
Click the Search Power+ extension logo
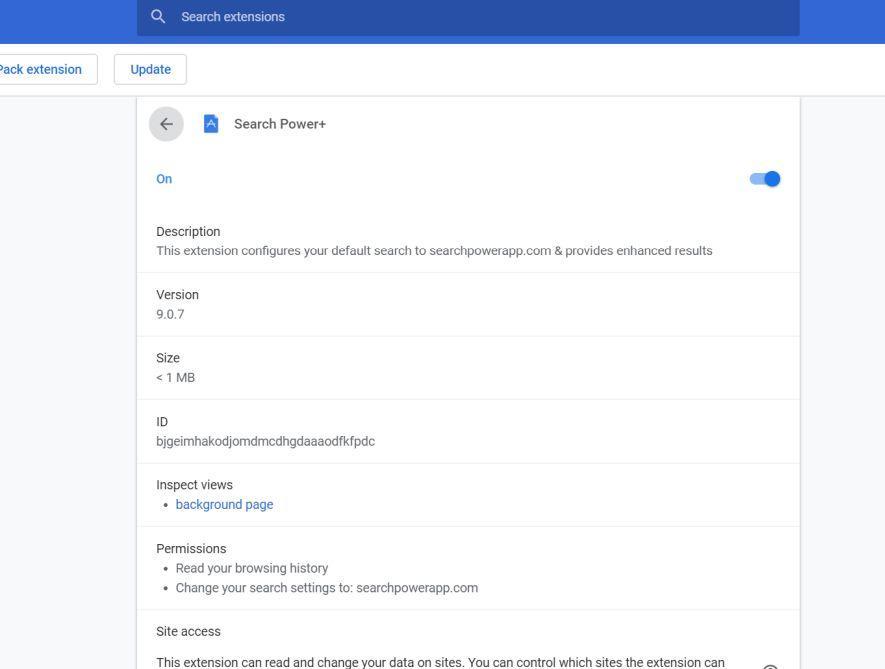coord(211,123)
